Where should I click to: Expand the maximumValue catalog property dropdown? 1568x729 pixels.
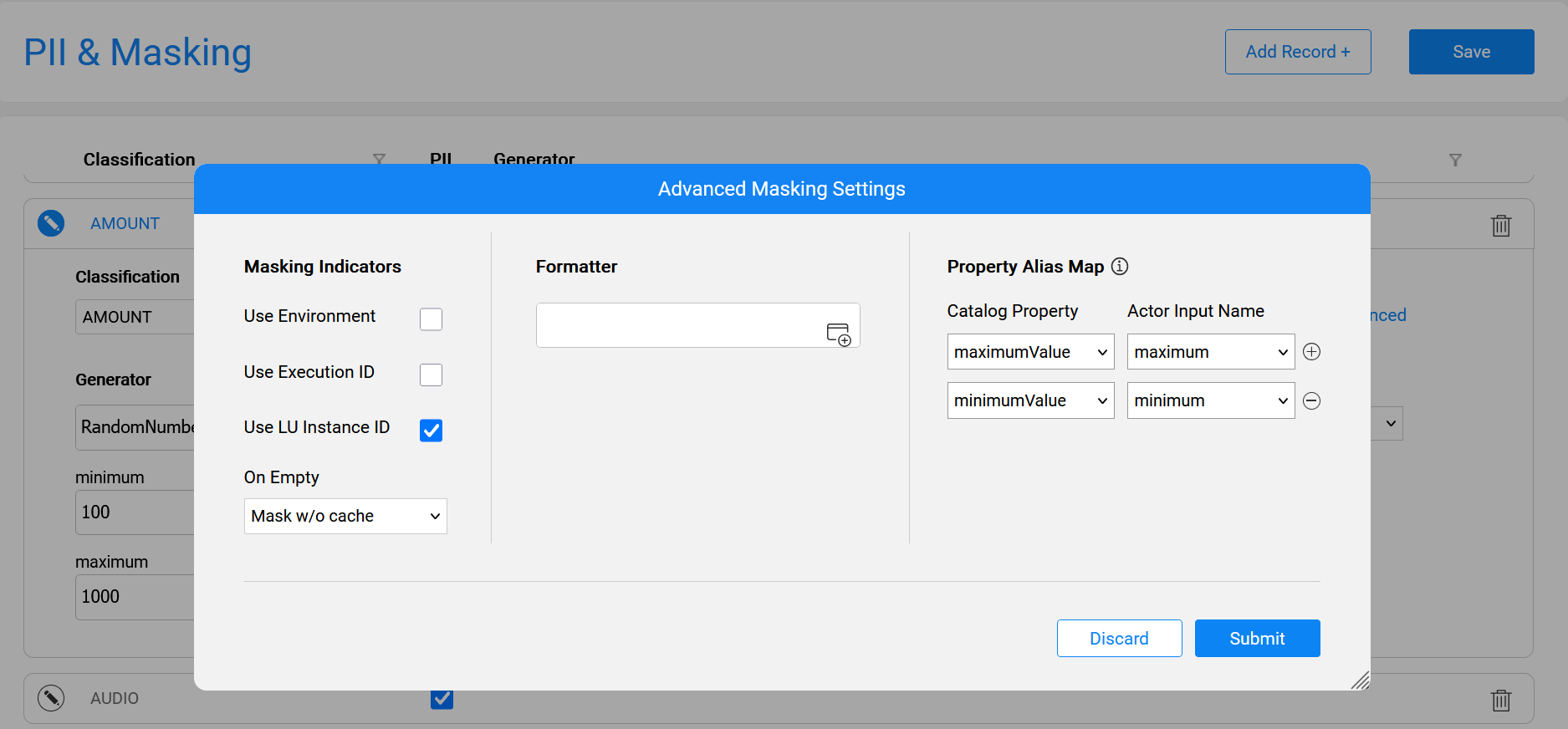(x=1030, y=353)
